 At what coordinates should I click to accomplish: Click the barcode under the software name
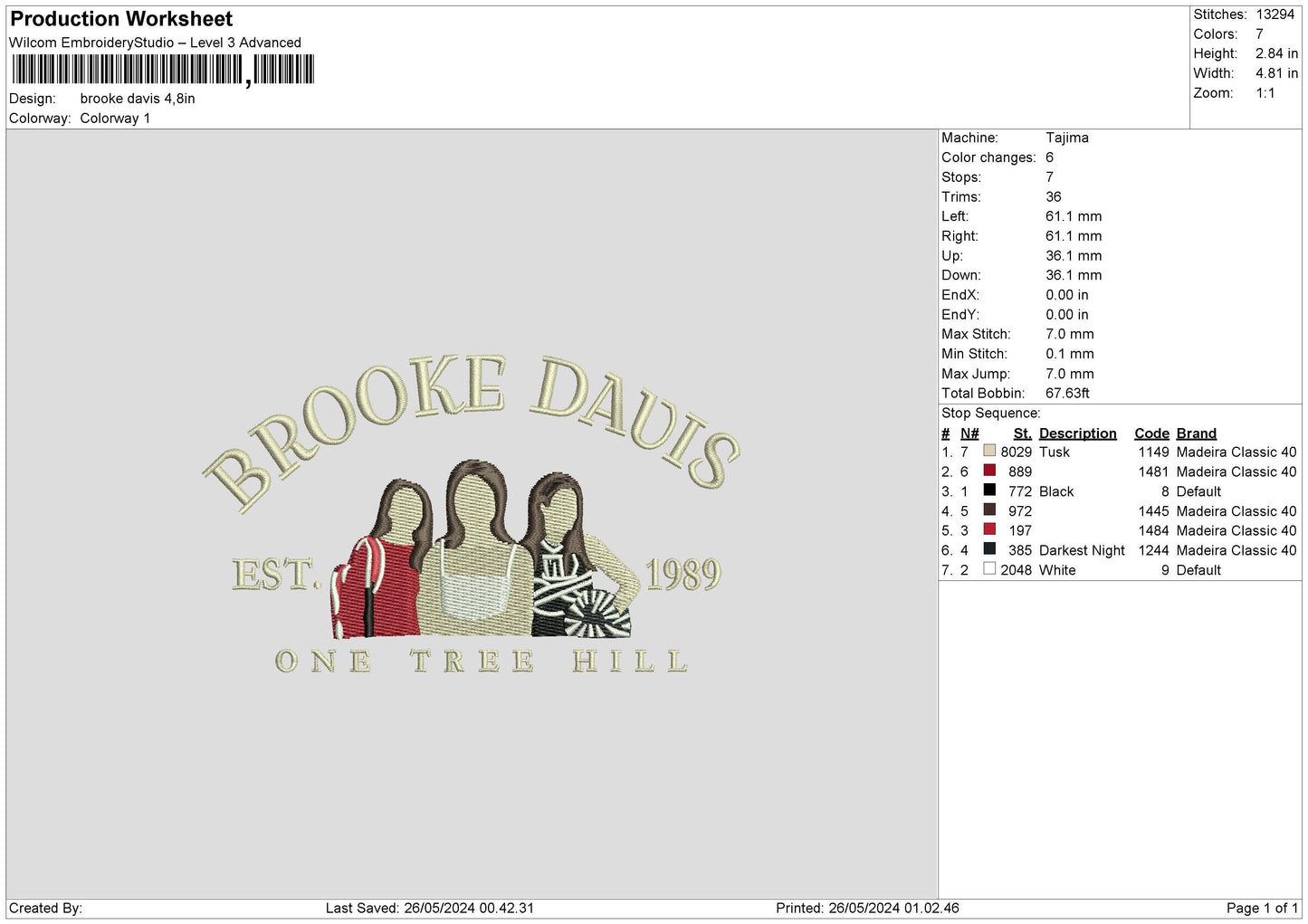point(163,70)
